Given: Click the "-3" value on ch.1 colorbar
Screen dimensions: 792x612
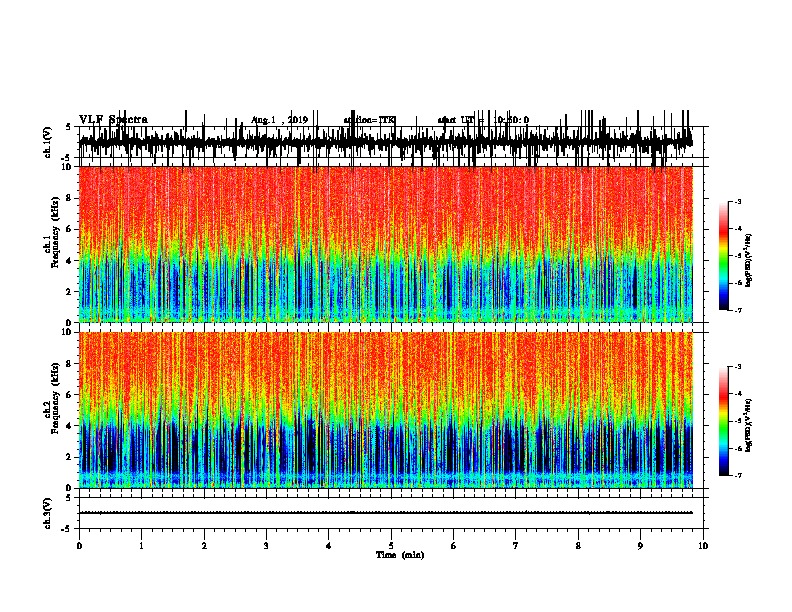Looking at the screenshot, I should (x=737, y=201).
